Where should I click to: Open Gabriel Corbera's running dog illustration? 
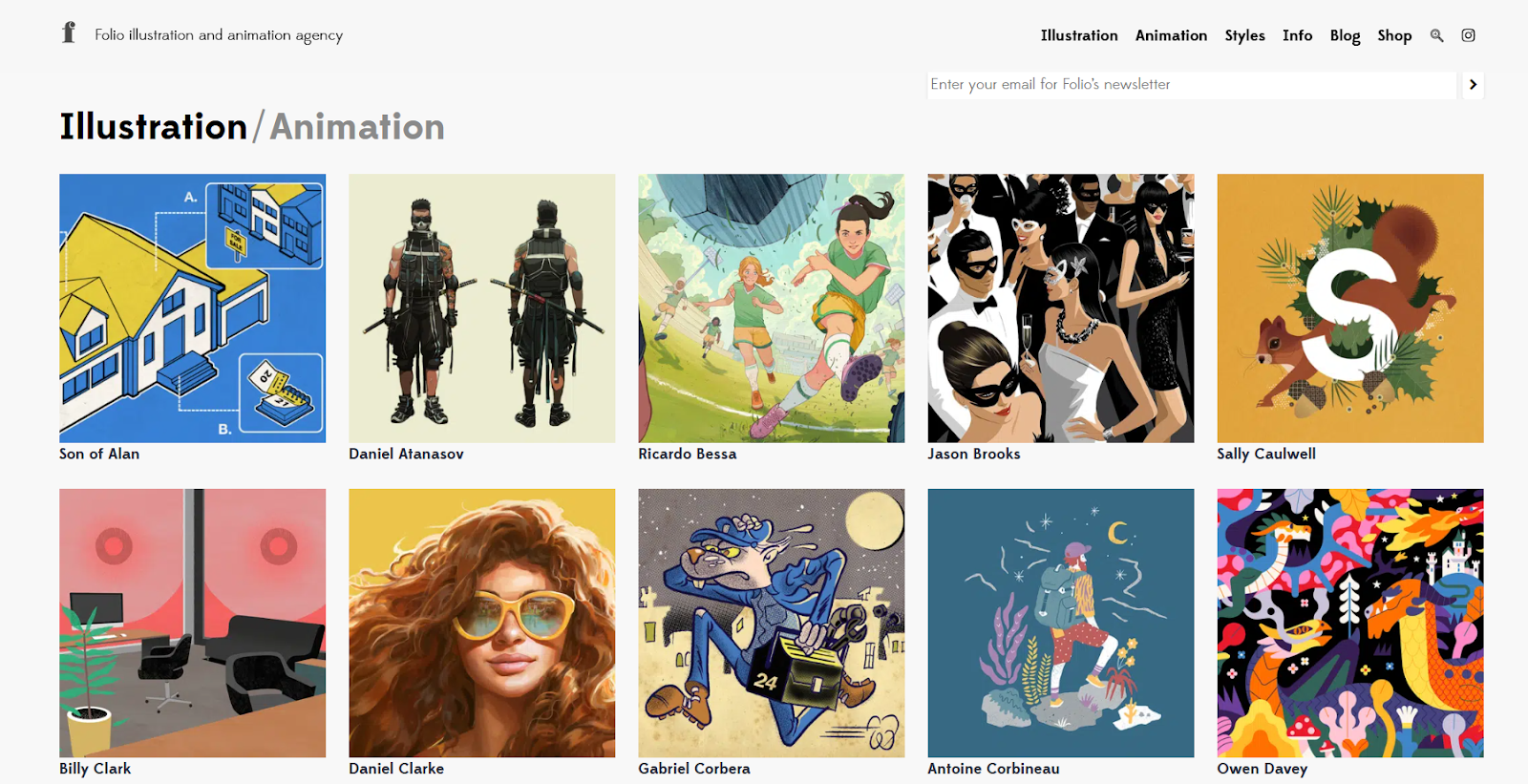click(771, 623)
